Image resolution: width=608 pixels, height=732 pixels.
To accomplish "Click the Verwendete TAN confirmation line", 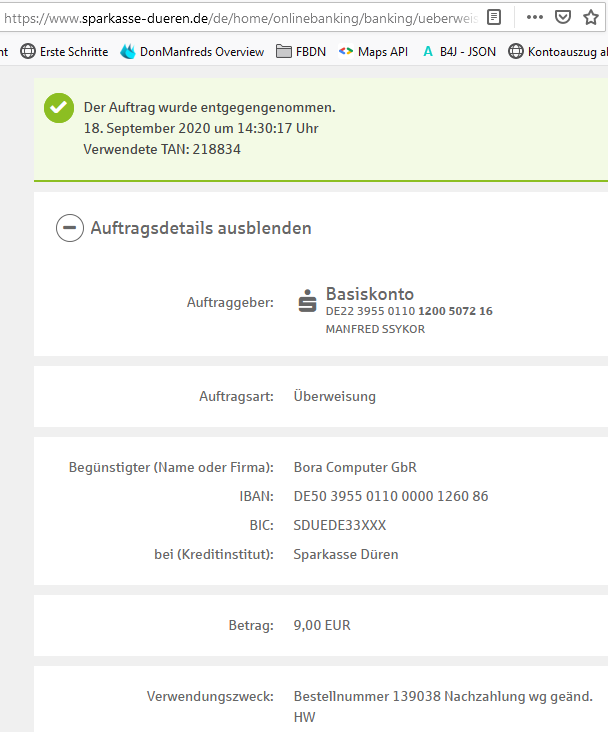I will (x=162, y=149).
